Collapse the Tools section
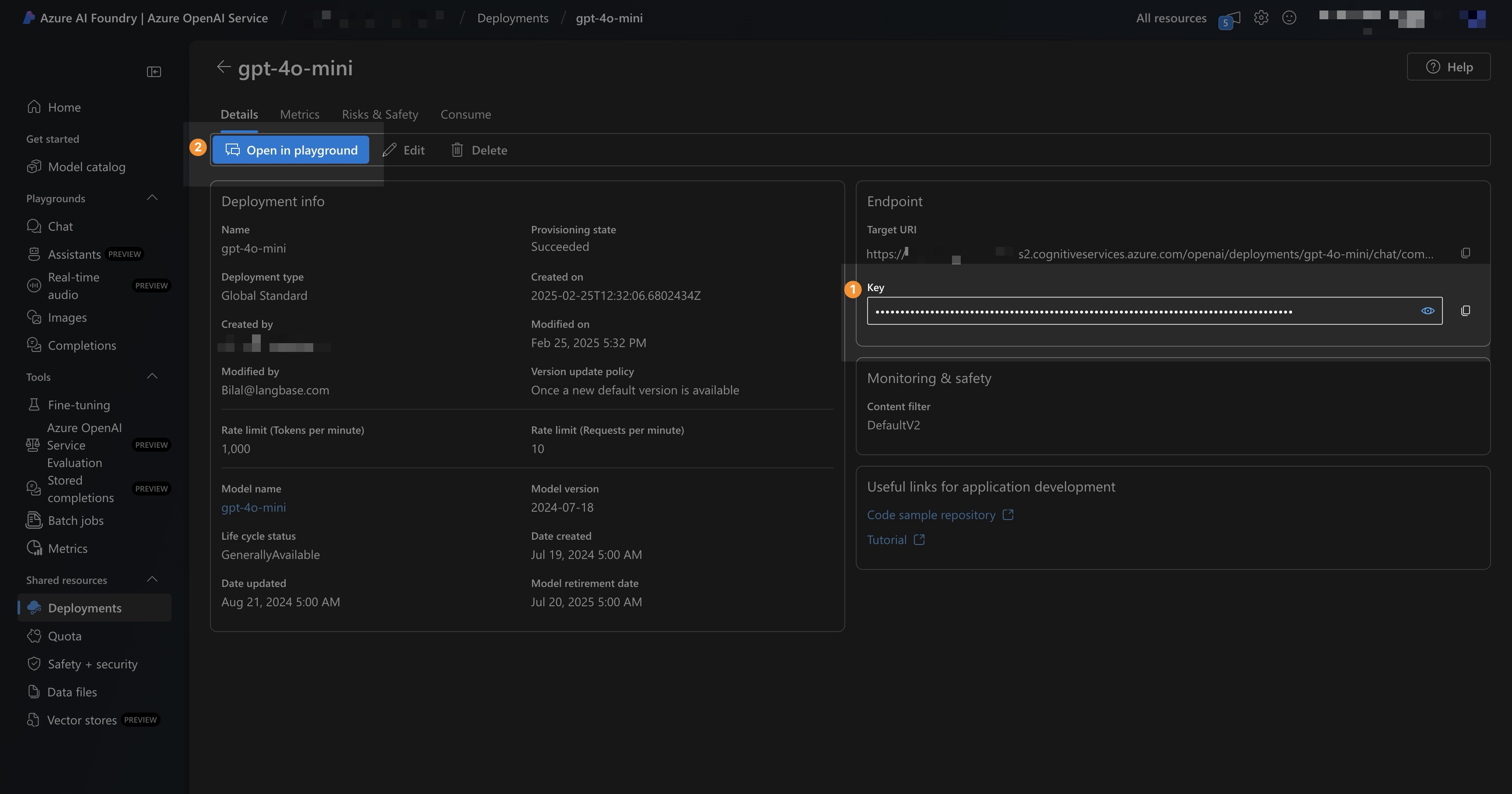 pyautogui.click(x=152, y=376)
